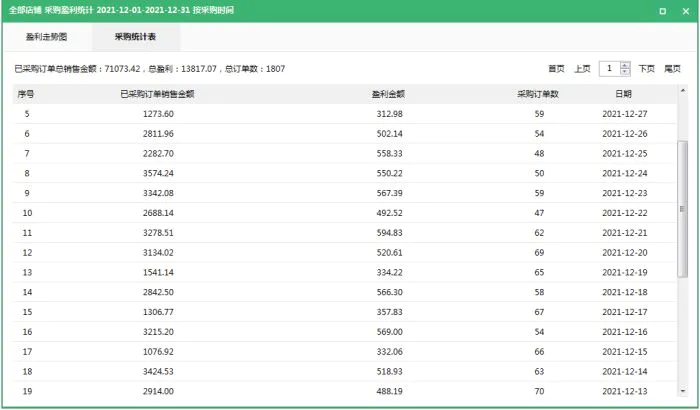Select sales amount 2688.14
The height and width of the screenshot is (410, 700).
158,213
